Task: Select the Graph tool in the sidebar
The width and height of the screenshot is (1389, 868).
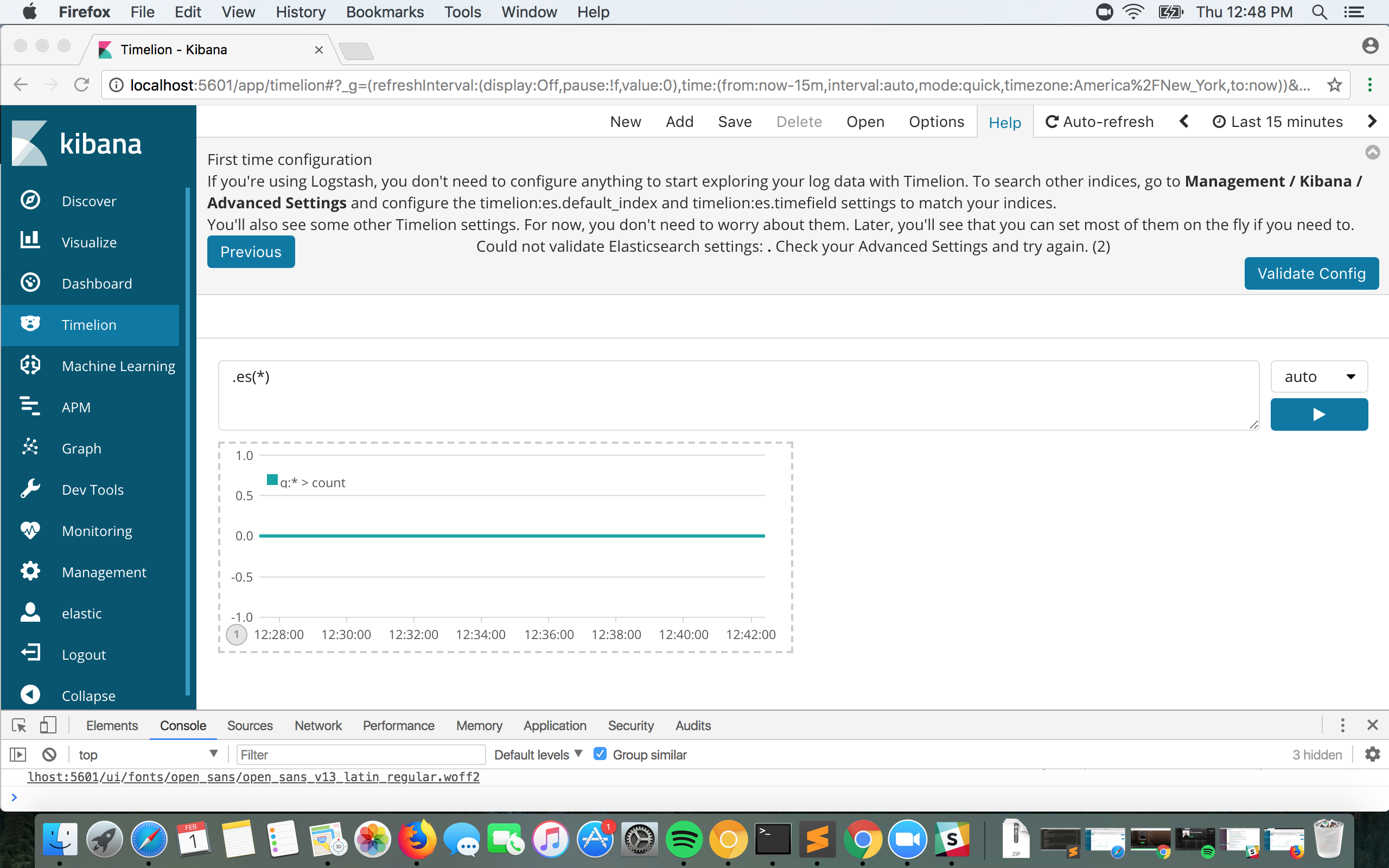Action: click(80, 448)
